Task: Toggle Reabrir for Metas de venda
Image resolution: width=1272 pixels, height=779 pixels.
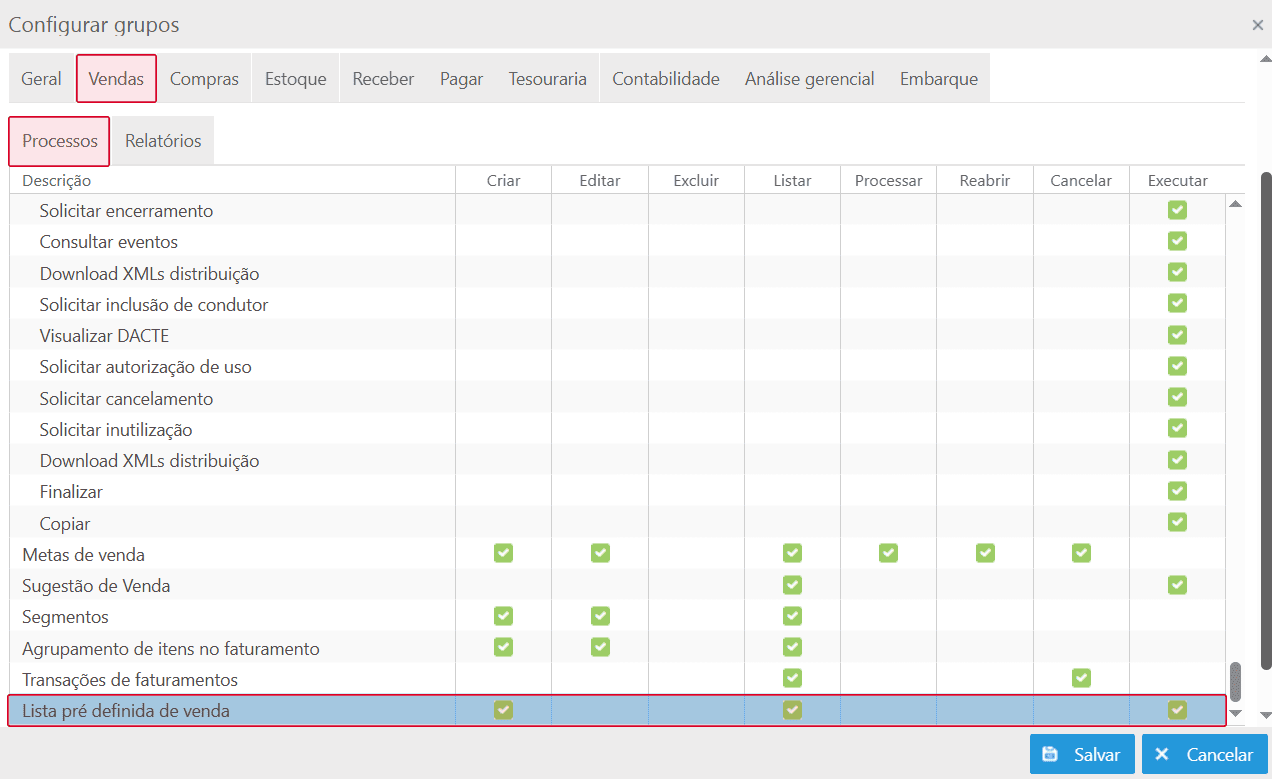Action: point(985,553)
